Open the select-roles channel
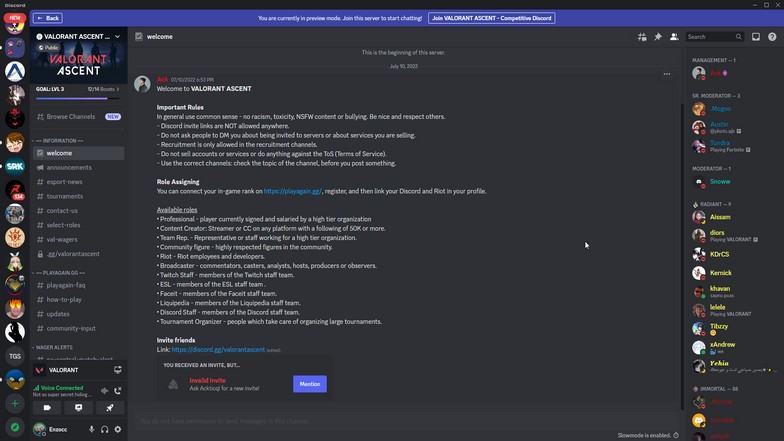This screenshot has width=784, height=441. [78, 225]
